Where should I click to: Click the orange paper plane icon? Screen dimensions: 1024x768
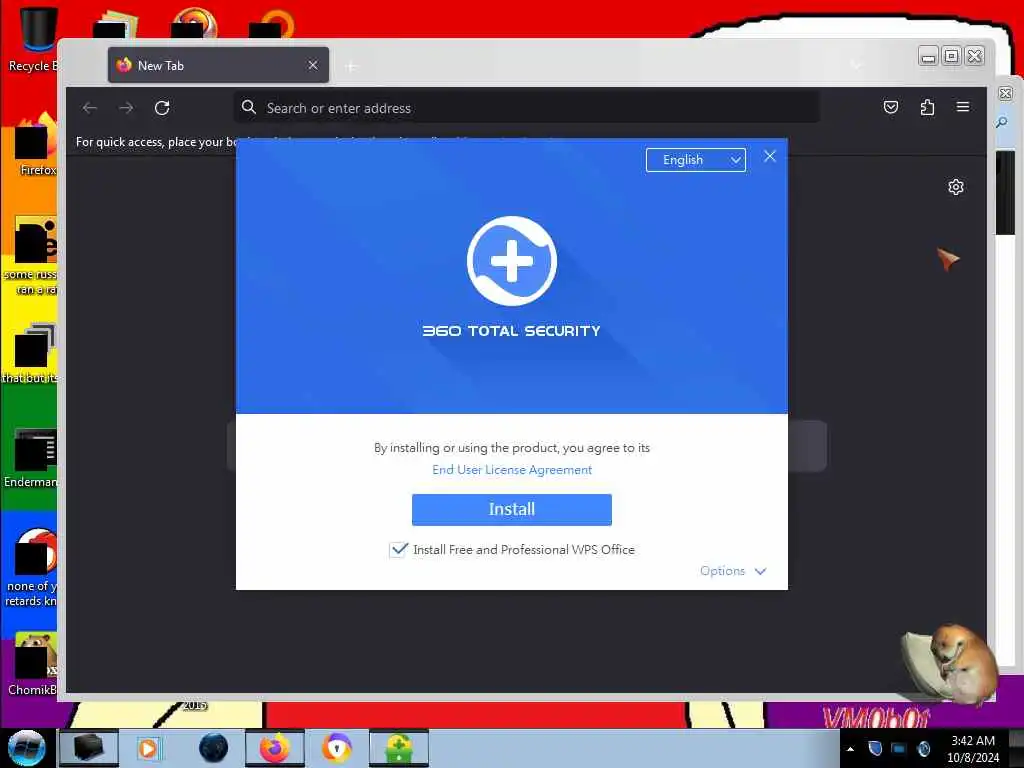click(948, 259)
